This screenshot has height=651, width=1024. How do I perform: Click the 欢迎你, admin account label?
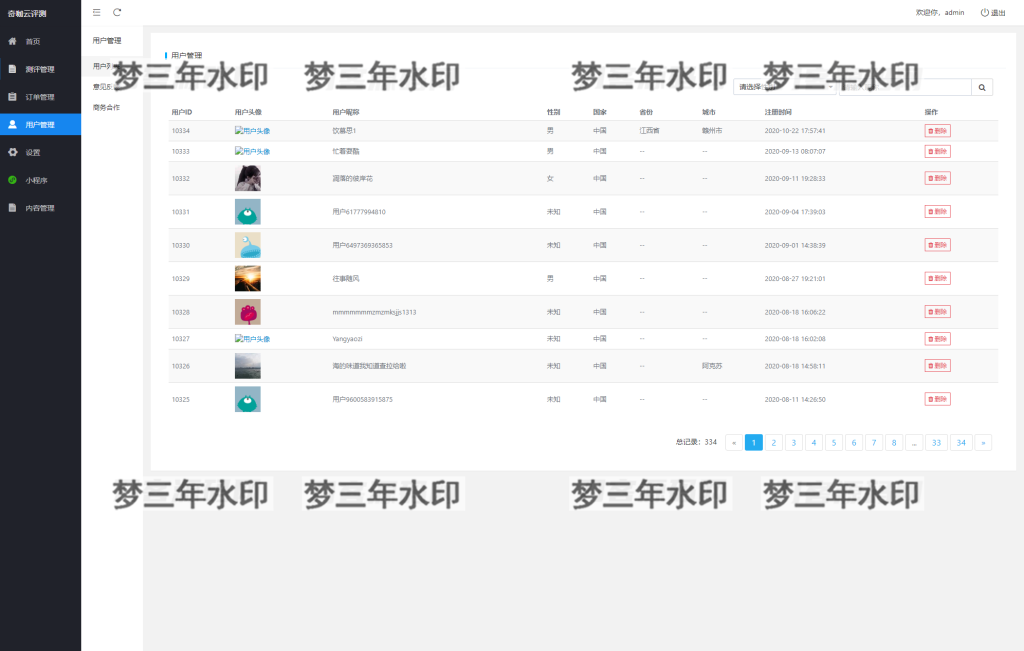pyautogui.click(x=940, y=12)
